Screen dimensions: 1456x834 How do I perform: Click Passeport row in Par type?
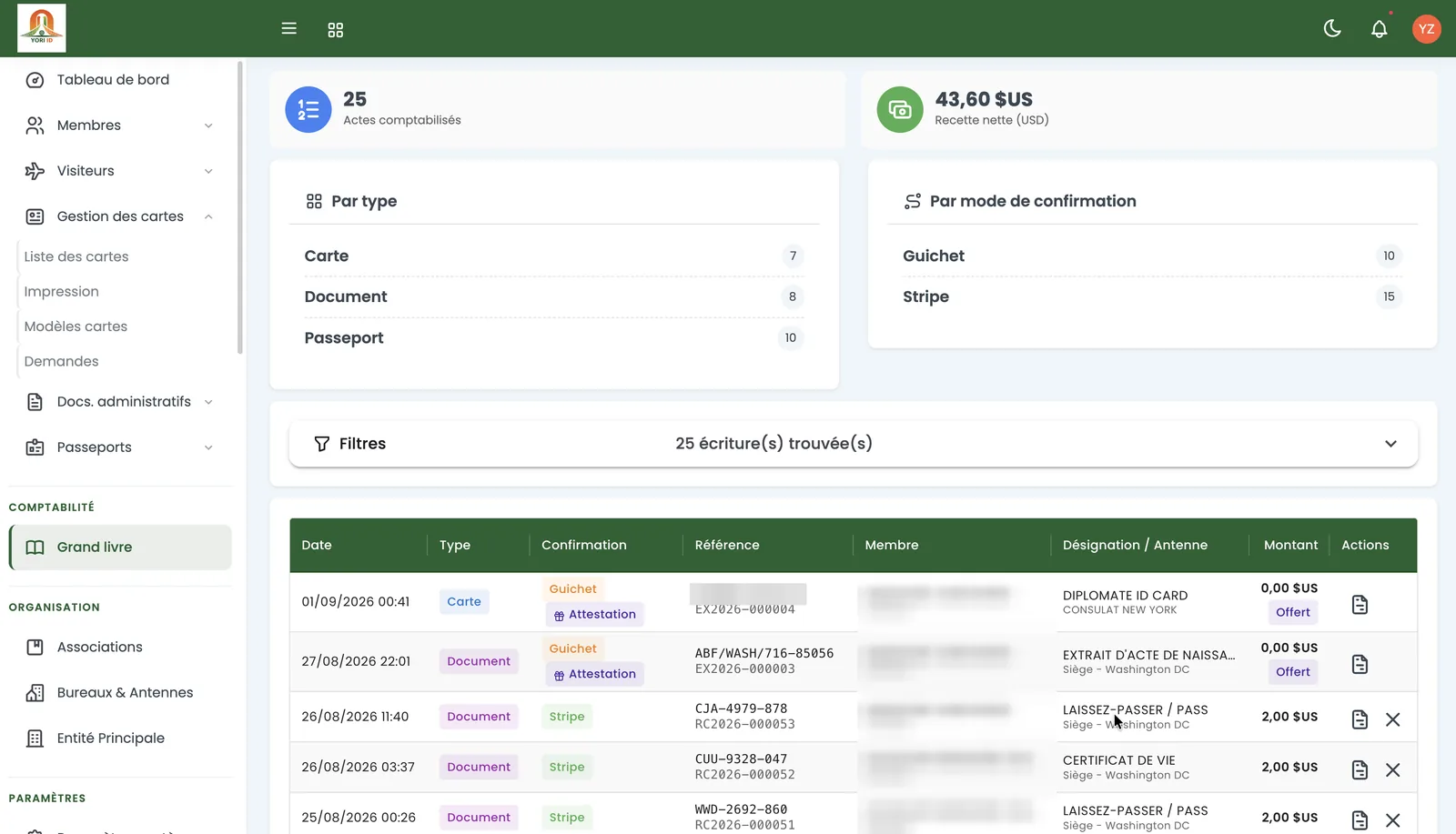pos(553,338)
